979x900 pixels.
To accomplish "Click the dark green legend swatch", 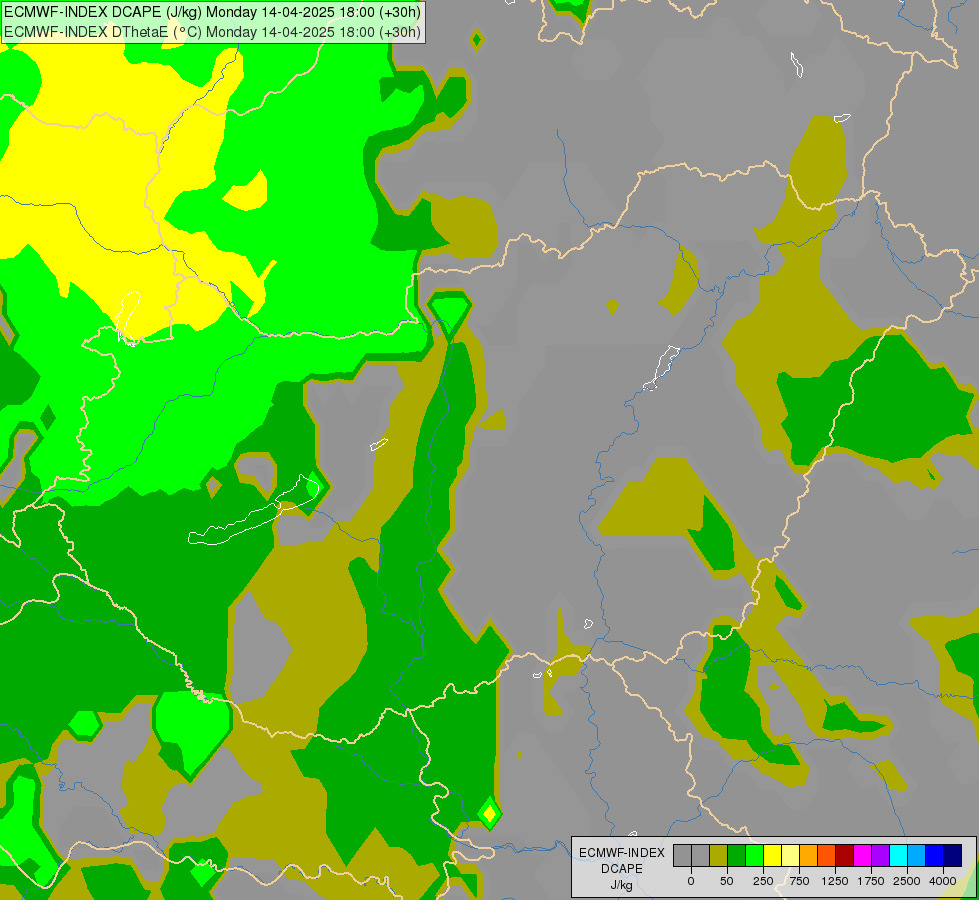I will click(x=737, y=855).
